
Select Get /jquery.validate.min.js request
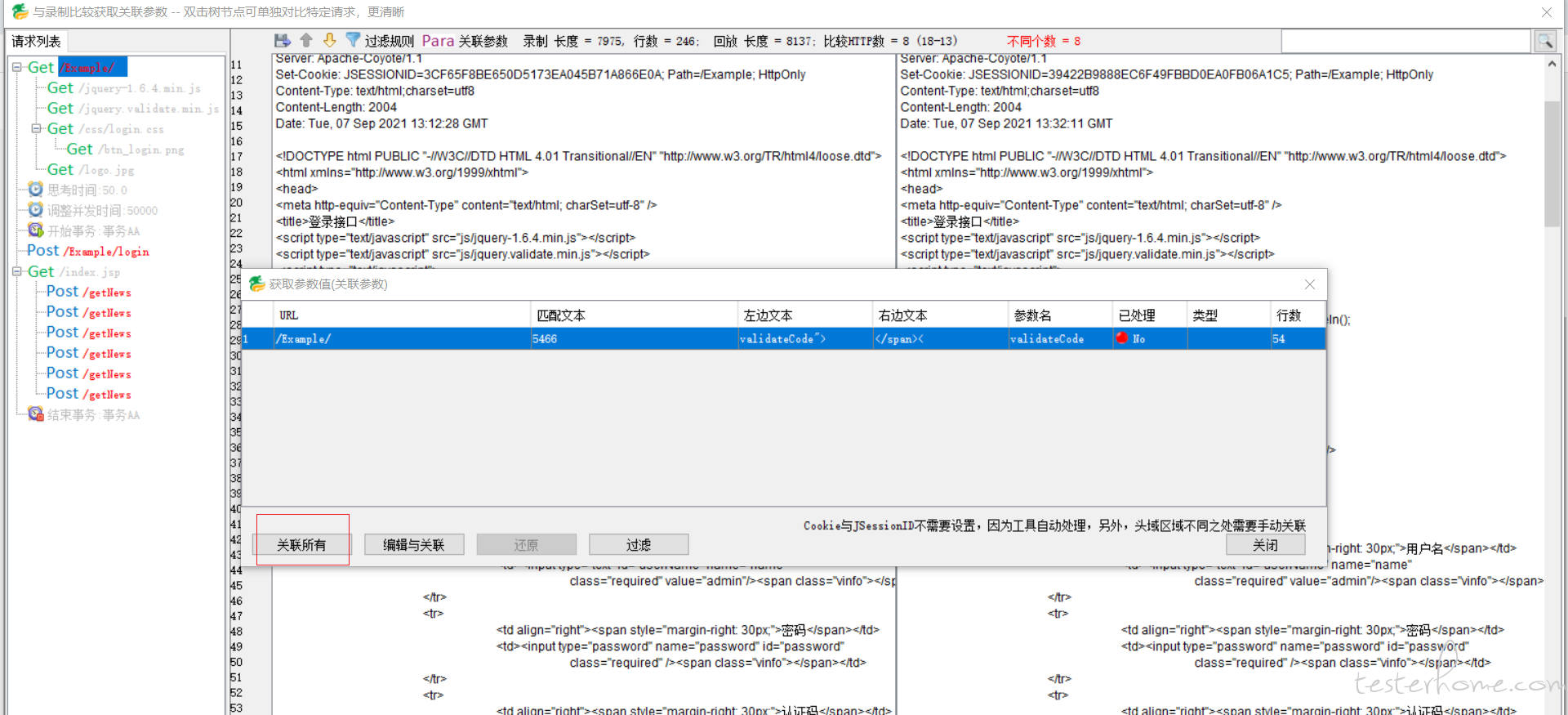click(133, 108)
